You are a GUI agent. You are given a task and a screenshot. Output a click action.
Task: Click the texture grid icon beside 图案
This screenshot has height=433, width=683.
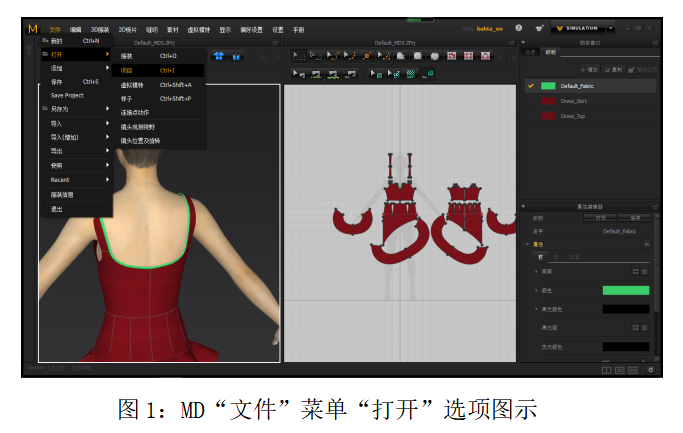(x=634, y=271)
